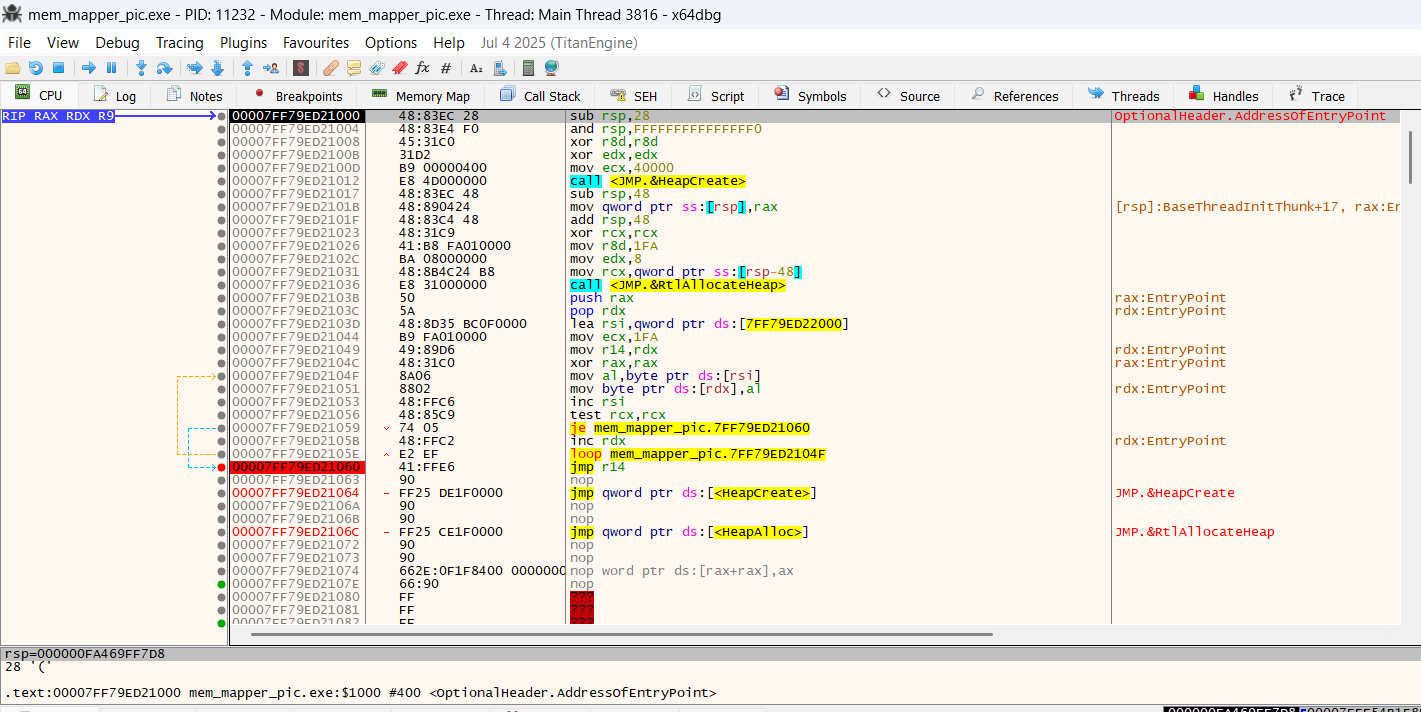Viewport: 1421px width, 712px height.
Task: Open the Plugins menu
Action: tap(243, 43)
